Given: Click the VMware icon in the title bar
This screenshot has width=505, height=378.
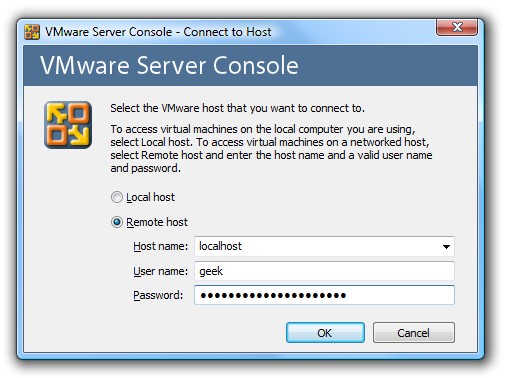Looking at the screenshot, I should [x=32, y=32].
